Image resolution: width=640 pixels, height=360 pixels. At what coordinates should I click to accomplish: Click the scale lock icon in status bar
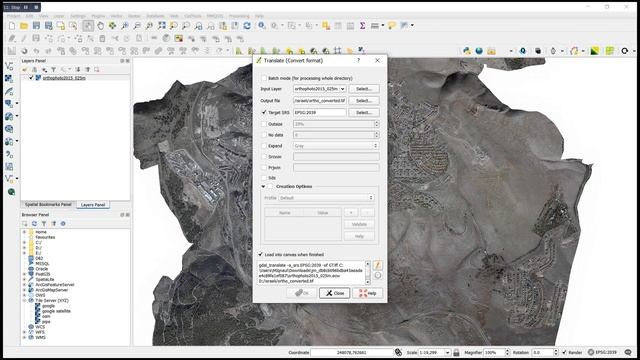coord(456,352)
